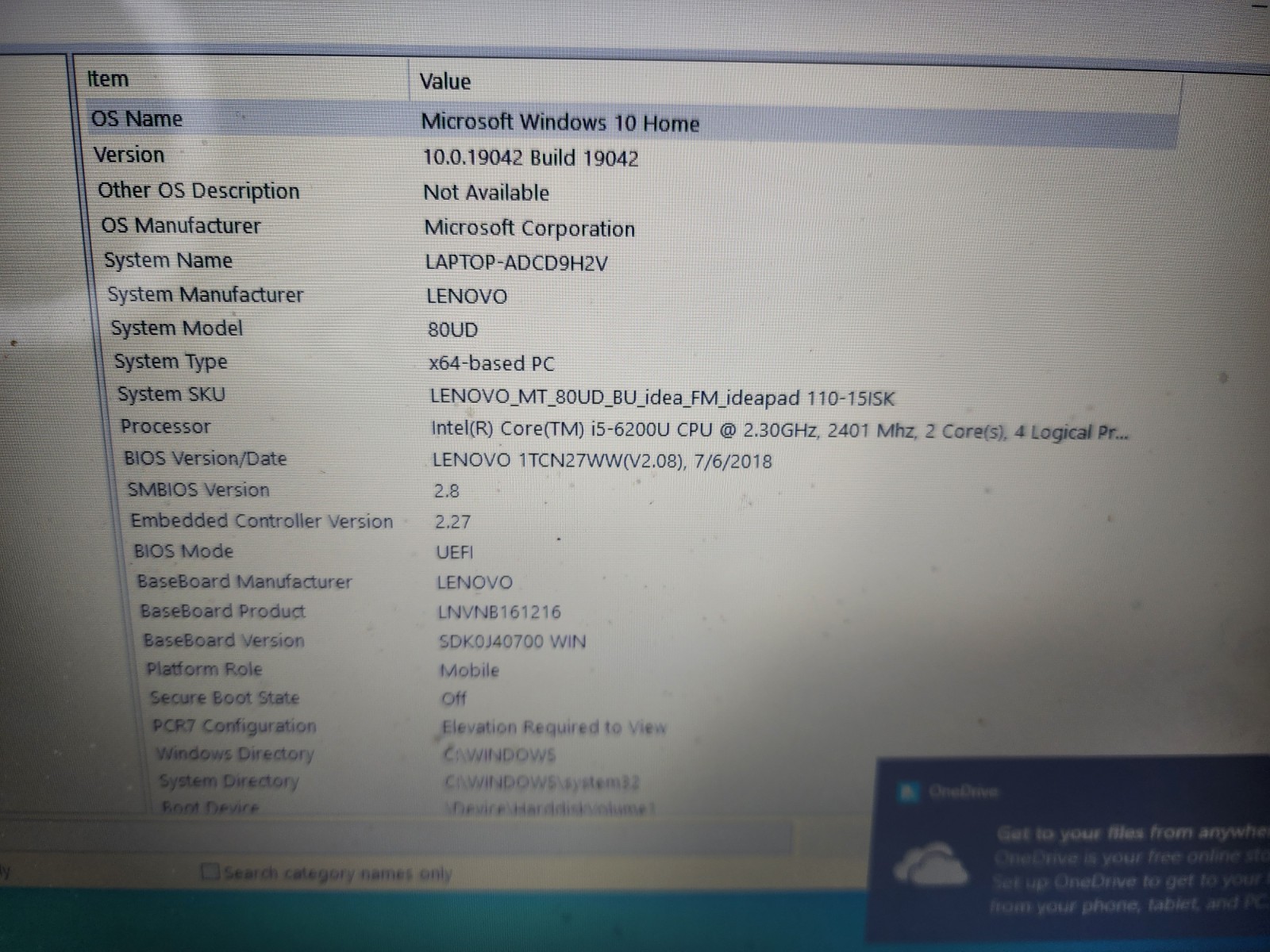Click the 'C:\WINDOWS\system32' value

(x=541, y=782)
